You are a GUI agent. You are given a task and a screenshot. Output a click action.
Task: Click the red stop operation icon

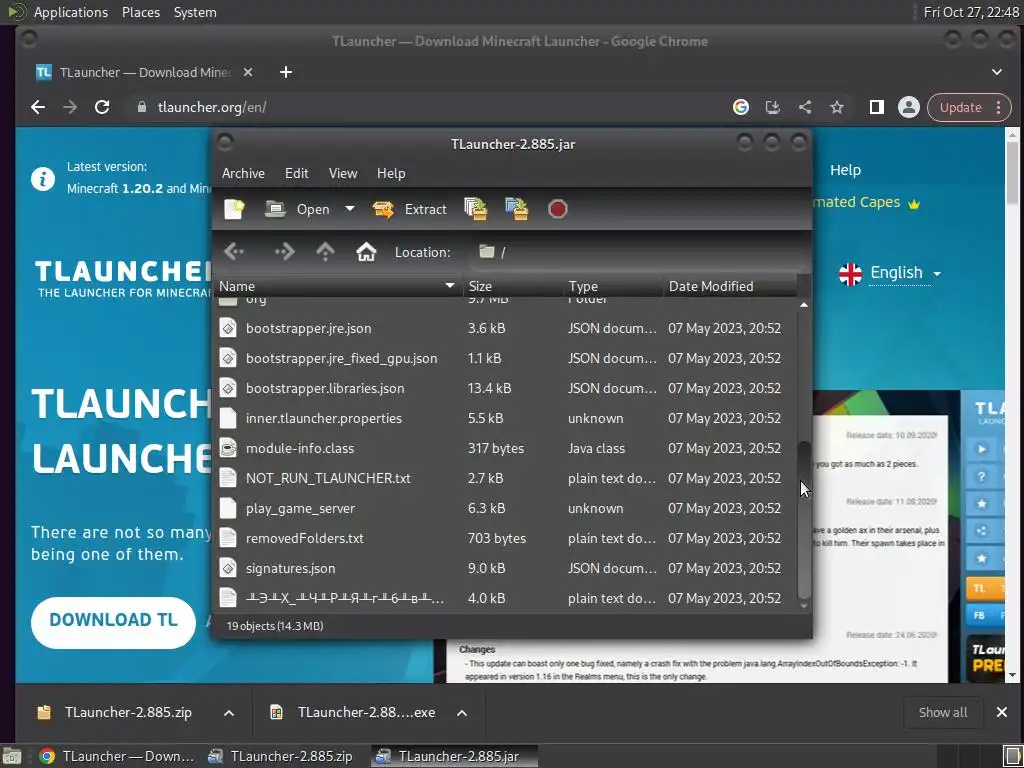pyautogui.click(x=557, y=209)
